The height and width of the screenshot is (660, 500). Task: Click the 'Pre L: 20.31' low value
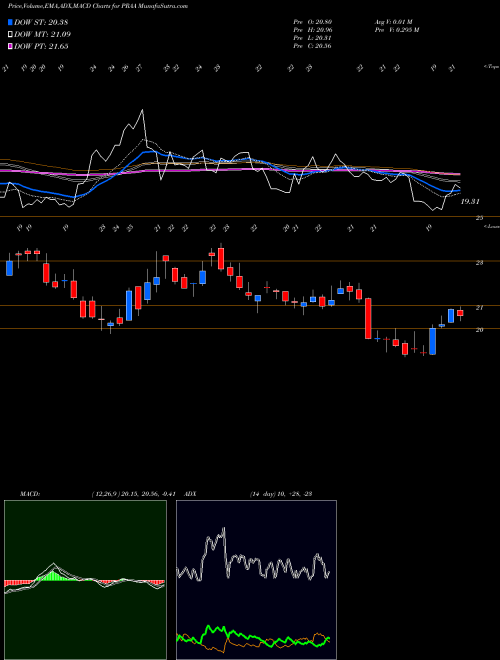pos(312,38)
